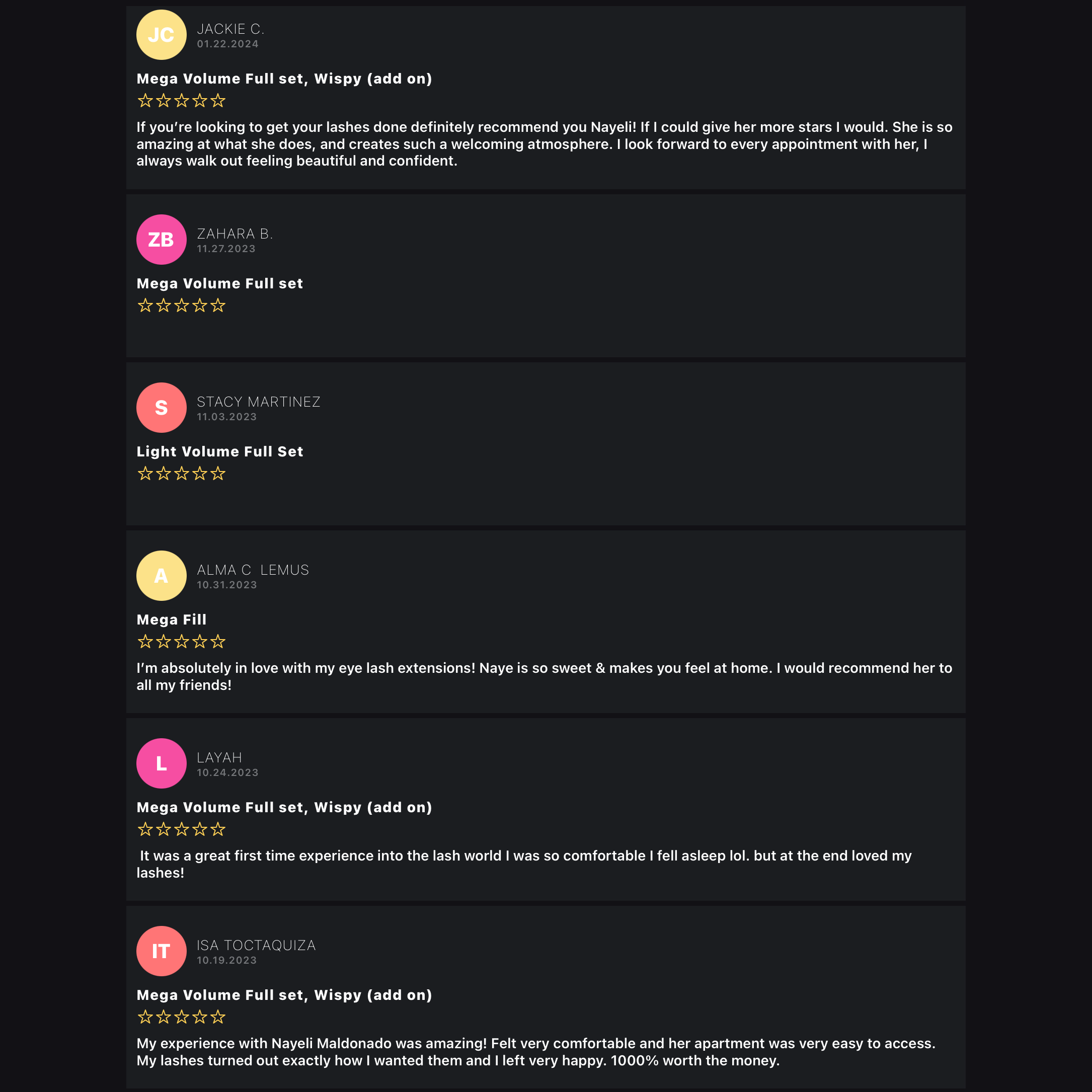Image resolution: width=1092 pixels, height=1092 pixels.
Task: Click the stars below Light Volume Full Set
Action: (x=182, y=473)
